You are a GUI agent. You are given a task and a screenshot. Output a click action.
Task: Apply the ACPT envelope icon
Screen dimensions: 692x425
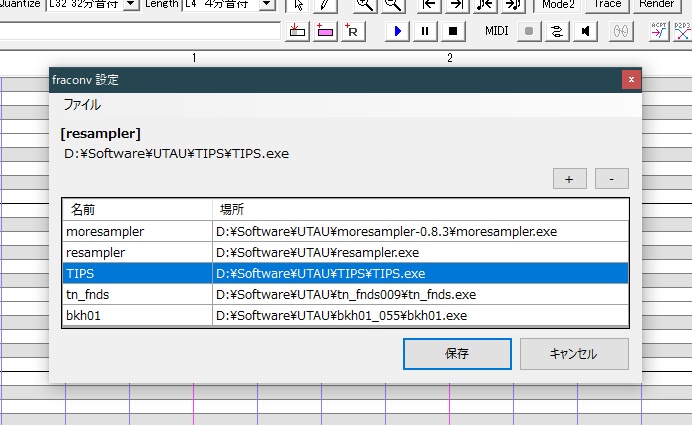pos(658,31)
